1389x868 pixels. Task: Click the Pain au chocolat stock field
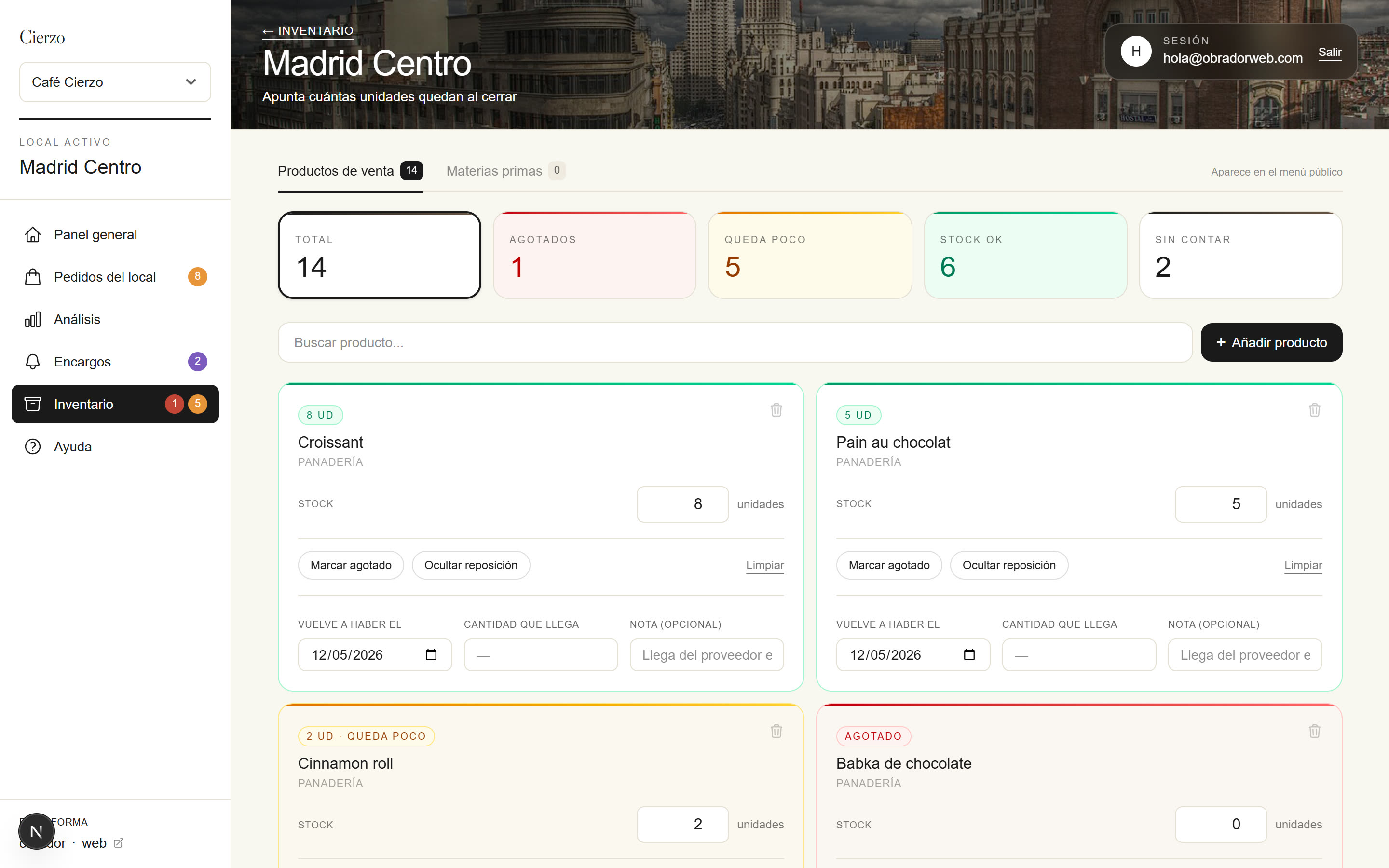[x=1221, y=504]
